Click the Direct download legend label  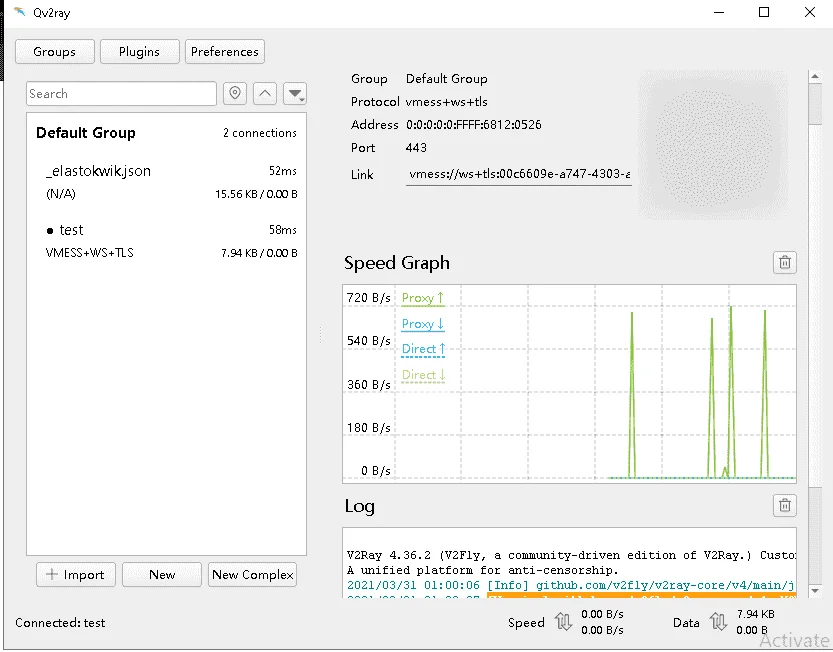coord(423,375)
